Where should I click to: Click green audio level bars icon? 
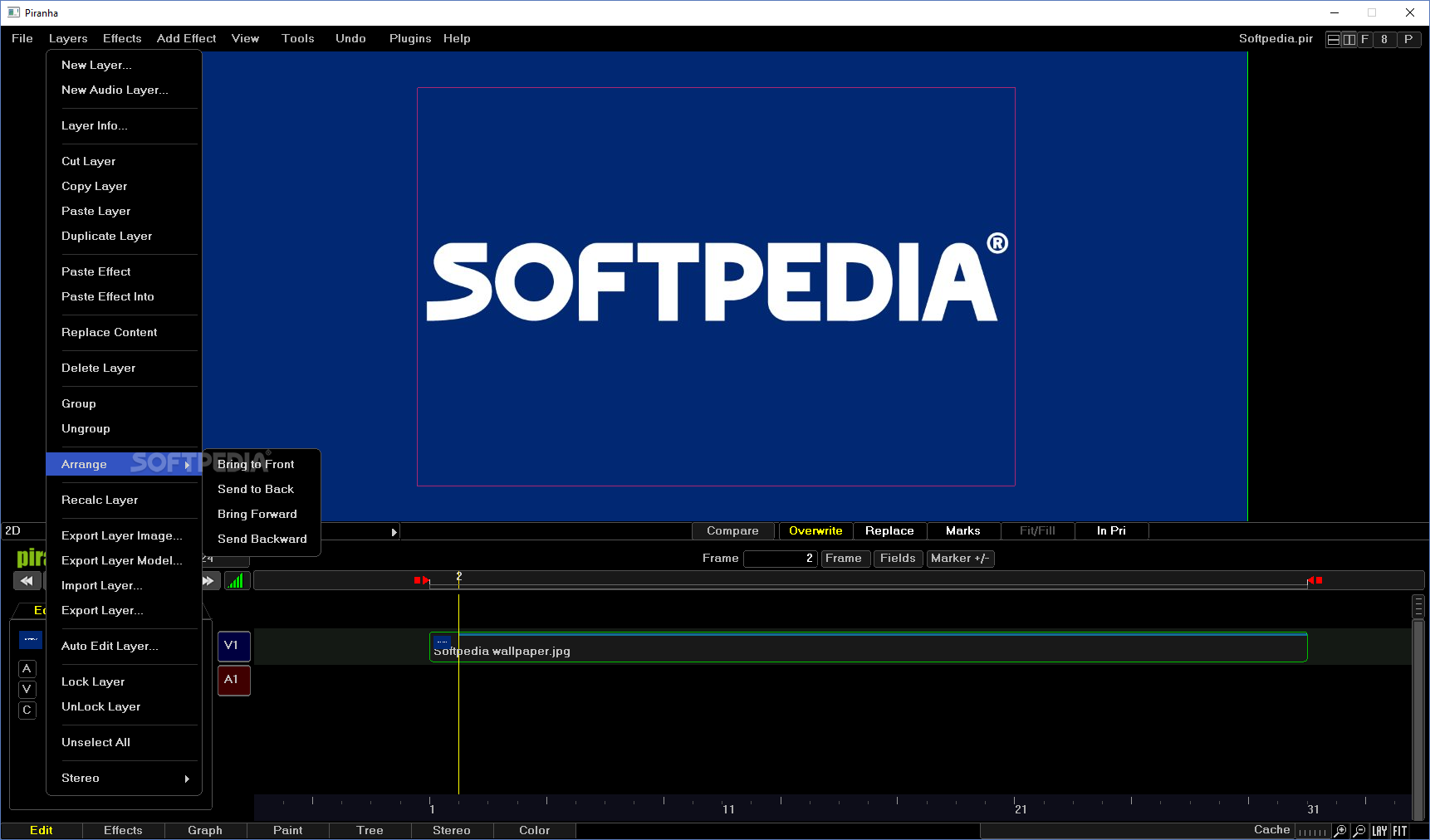click(236, 580)
